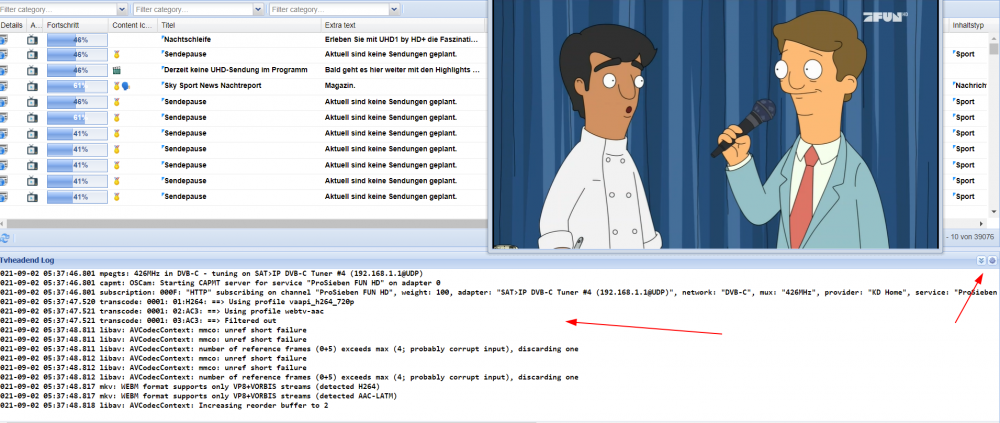Viewport: 1000px width, 423px height.
Task: Click TV watch icon for Sky Sport News Nachtreport
Action: 33,86
